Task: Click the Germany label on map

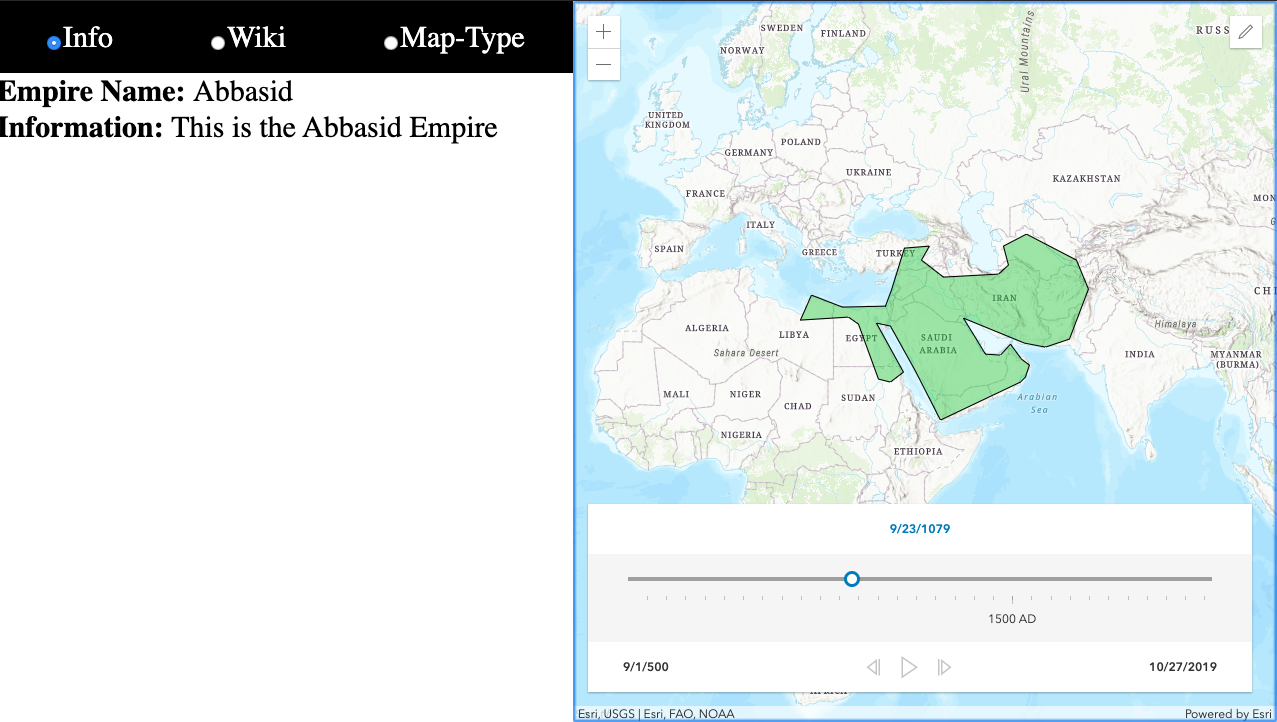Action: point(749,153)
